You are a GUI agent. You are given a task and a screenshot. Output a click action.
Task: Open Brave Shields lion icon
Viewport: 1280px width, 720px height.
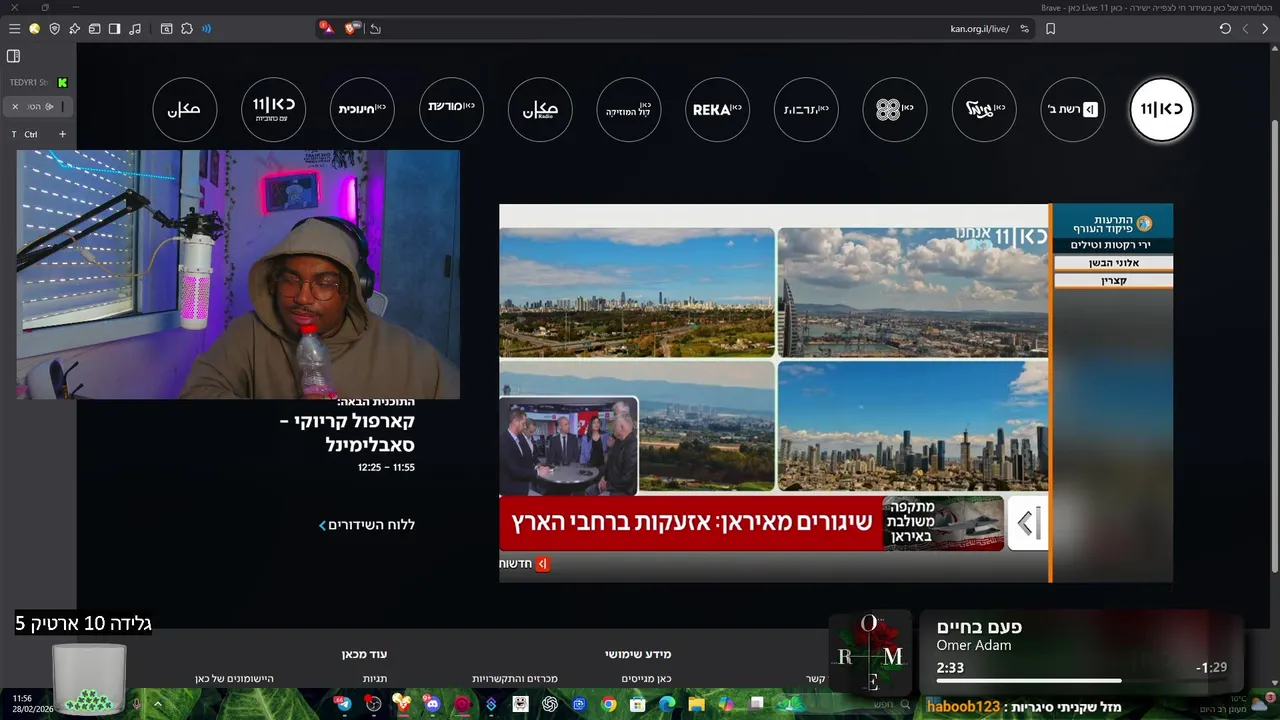(x=352, y=28)
